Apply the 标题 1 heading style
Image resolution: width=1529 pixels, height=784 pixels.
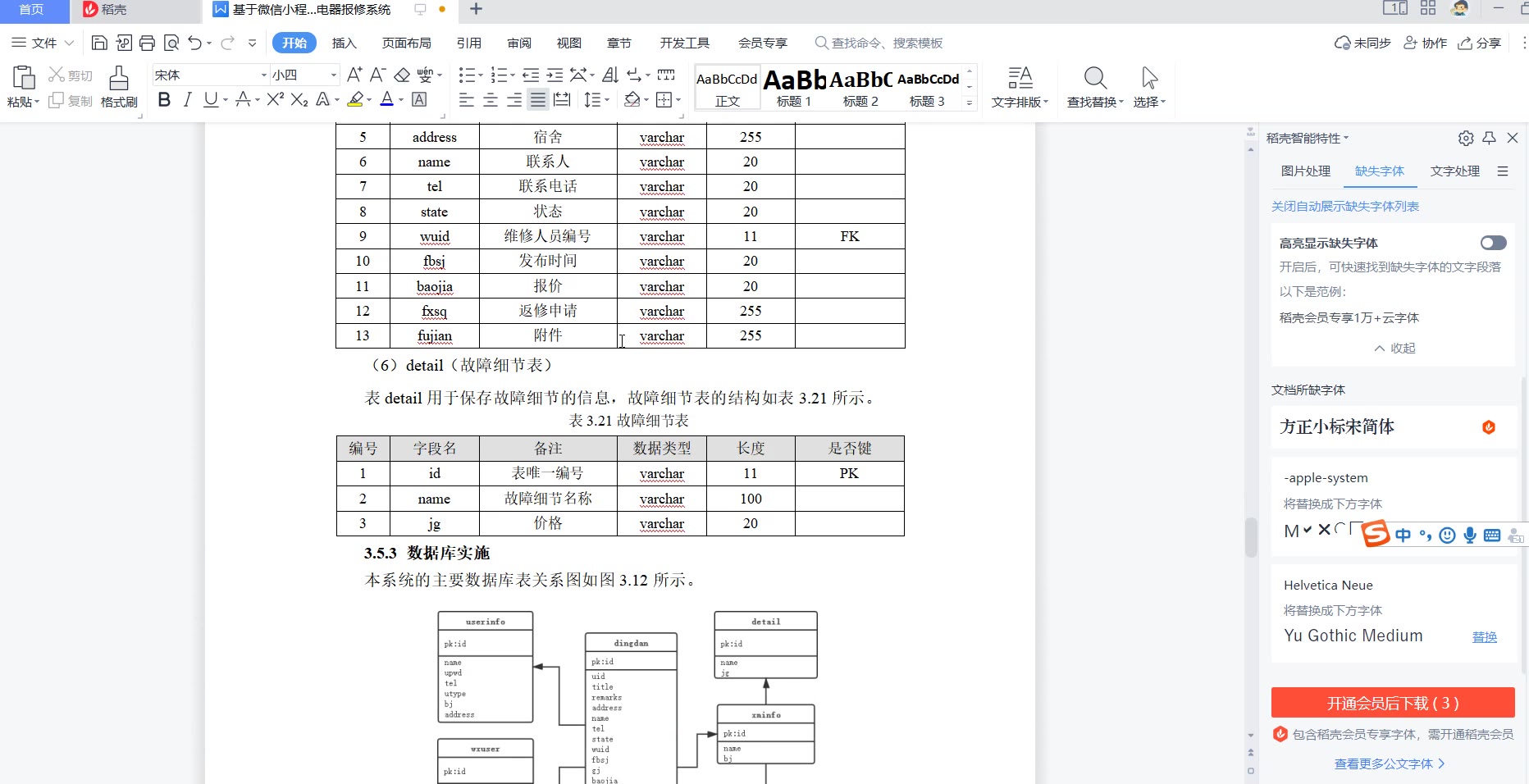coord(793,88)
